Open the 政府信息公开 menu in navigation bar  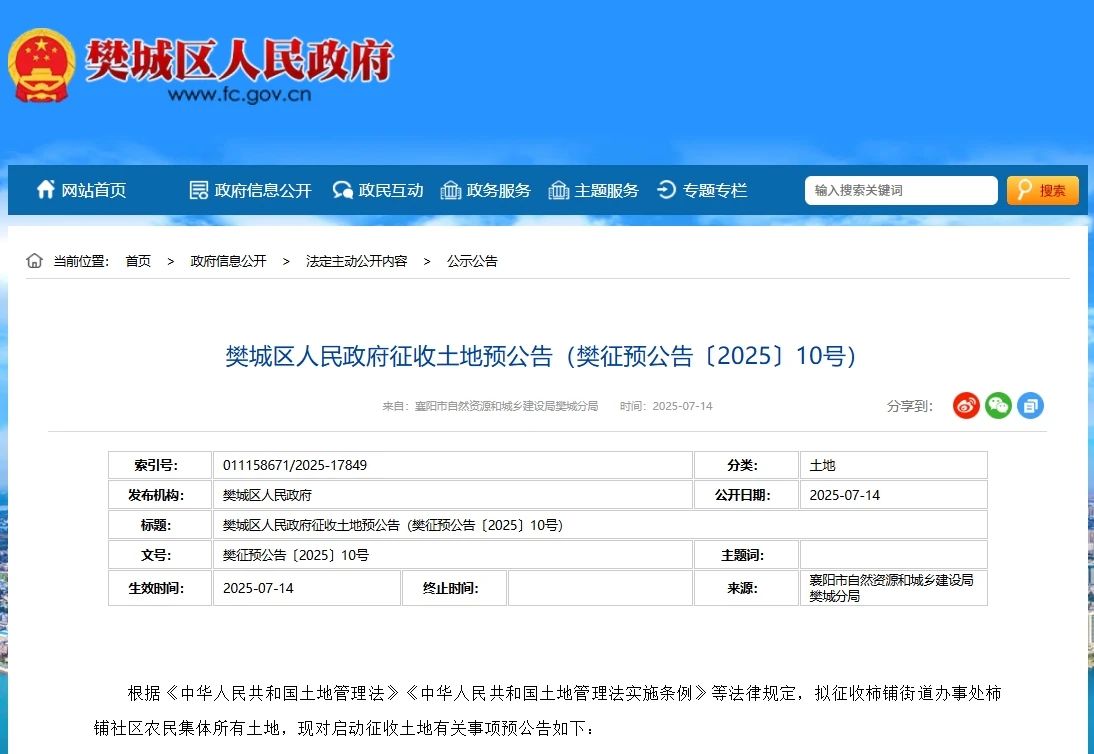tap(263, 190)
